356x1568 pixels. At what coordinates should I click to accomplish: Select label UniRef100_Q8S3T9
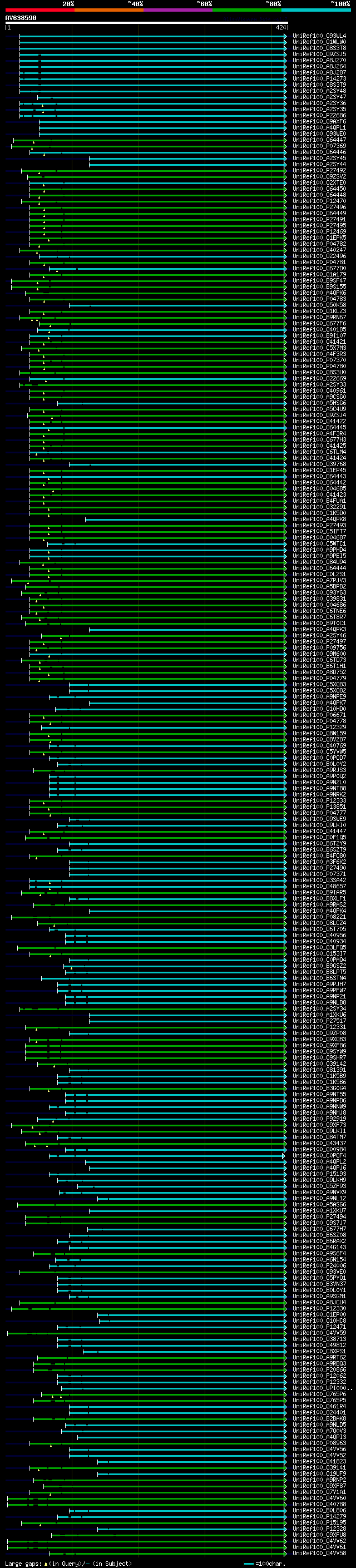coord(319,85)
